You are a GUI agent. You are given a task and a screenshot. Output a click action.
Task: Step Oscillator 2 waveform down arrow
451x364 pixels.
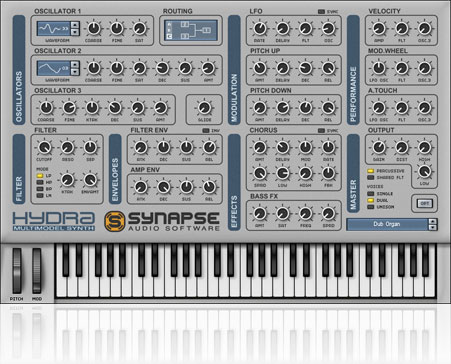coord(75,72)
